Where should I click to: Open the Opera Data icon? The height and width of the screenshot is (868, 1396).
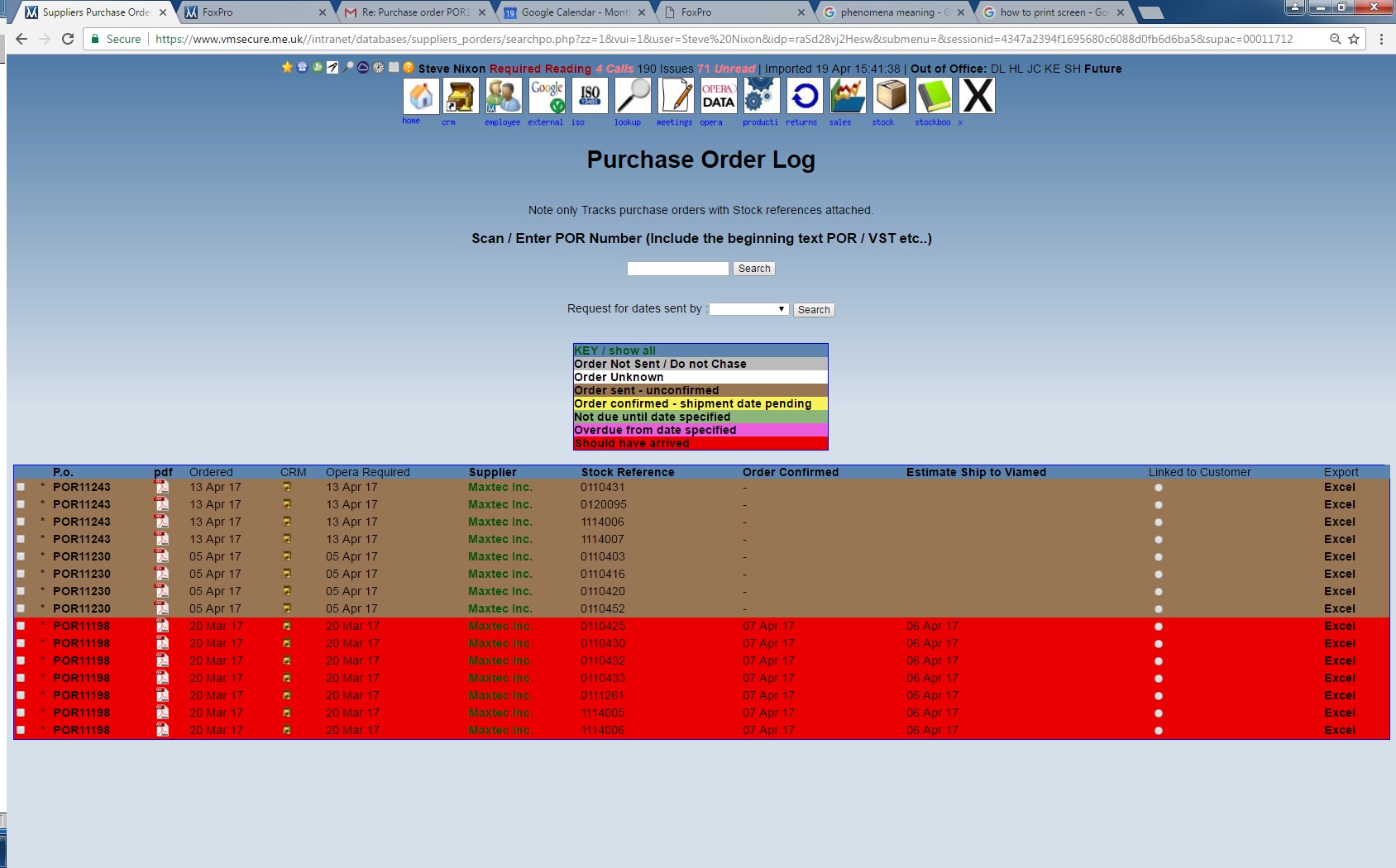[x=718, y=97]
